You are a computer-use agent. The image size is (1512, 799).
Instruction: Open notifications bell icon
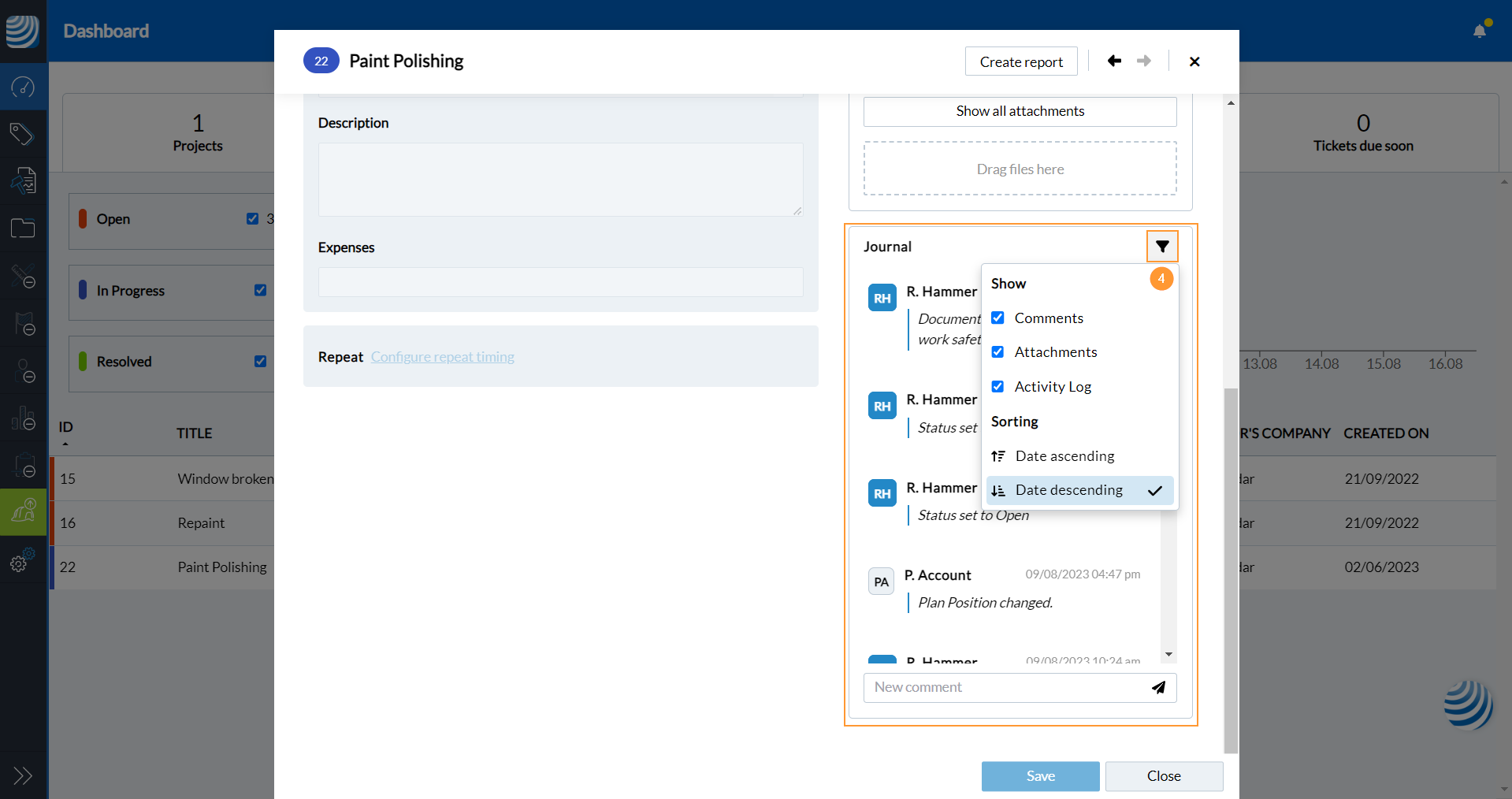(x=1480, y=31)
